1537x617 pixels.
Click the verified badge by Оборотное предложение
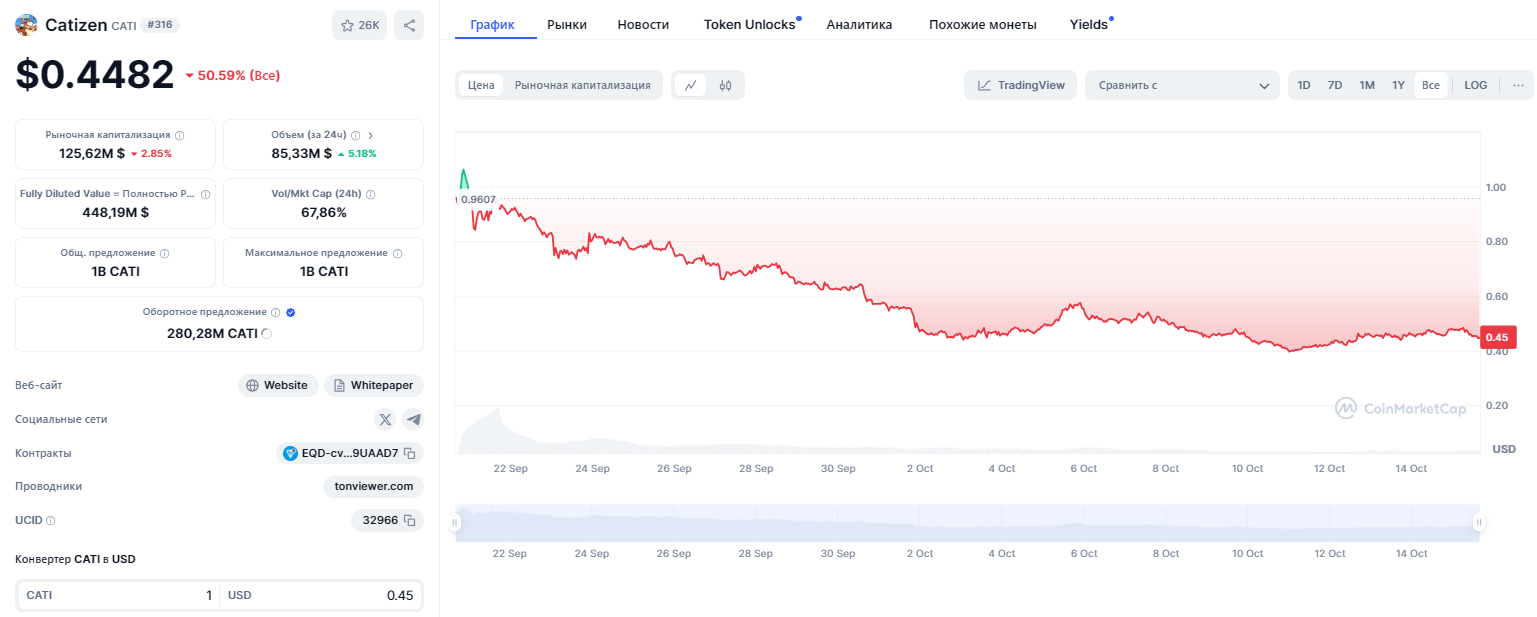click(x=291, y=312)
